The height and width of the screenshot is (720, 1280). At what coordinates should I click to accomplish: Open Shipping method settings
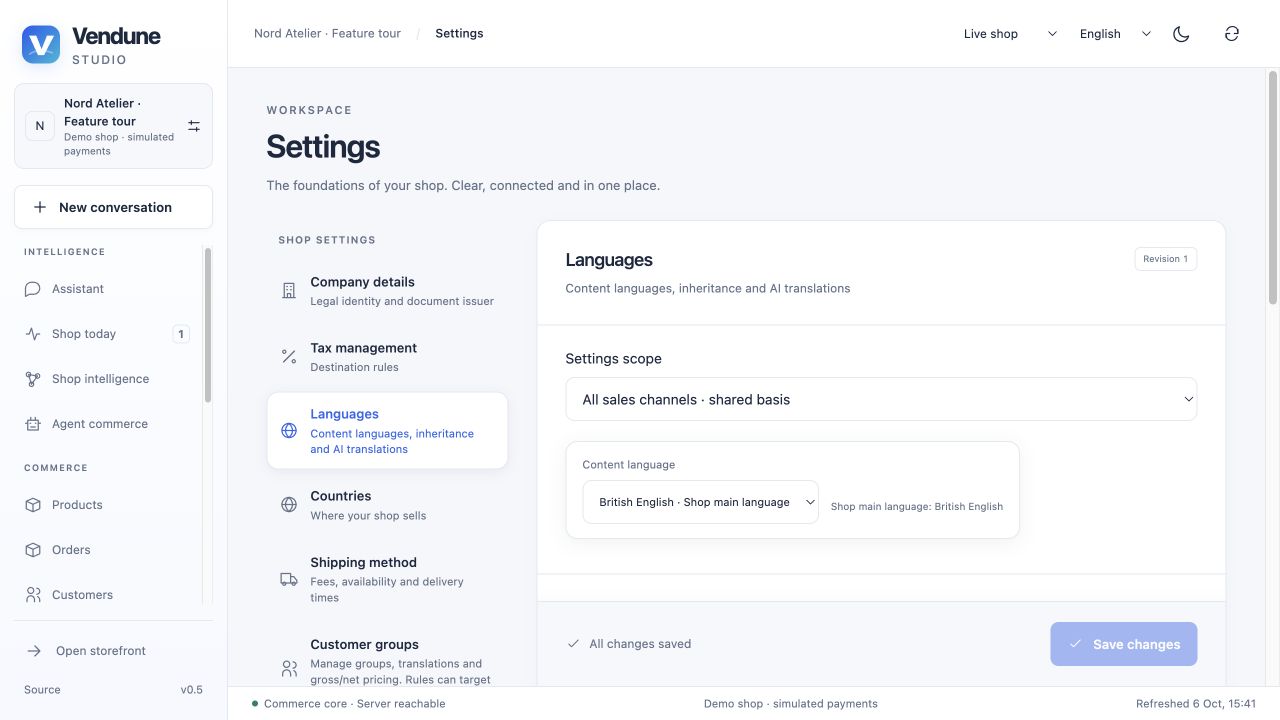click(387, 579)
